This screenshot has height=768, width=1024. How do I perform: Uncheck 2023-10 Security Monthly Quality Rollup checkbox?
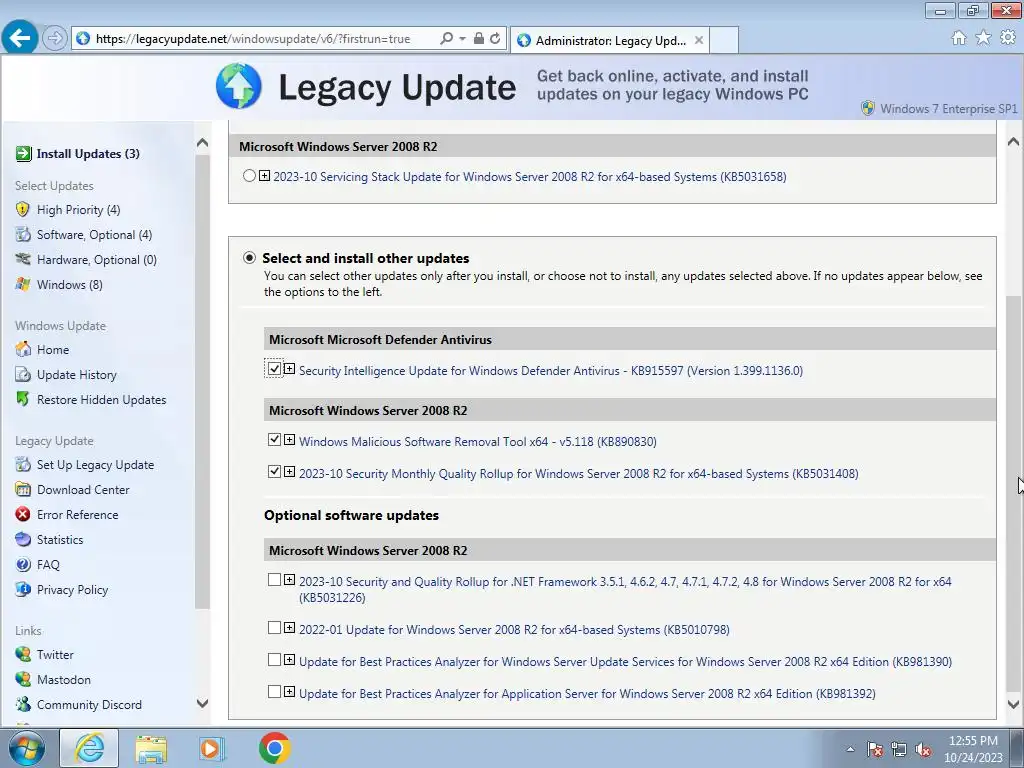click(274, 472)
